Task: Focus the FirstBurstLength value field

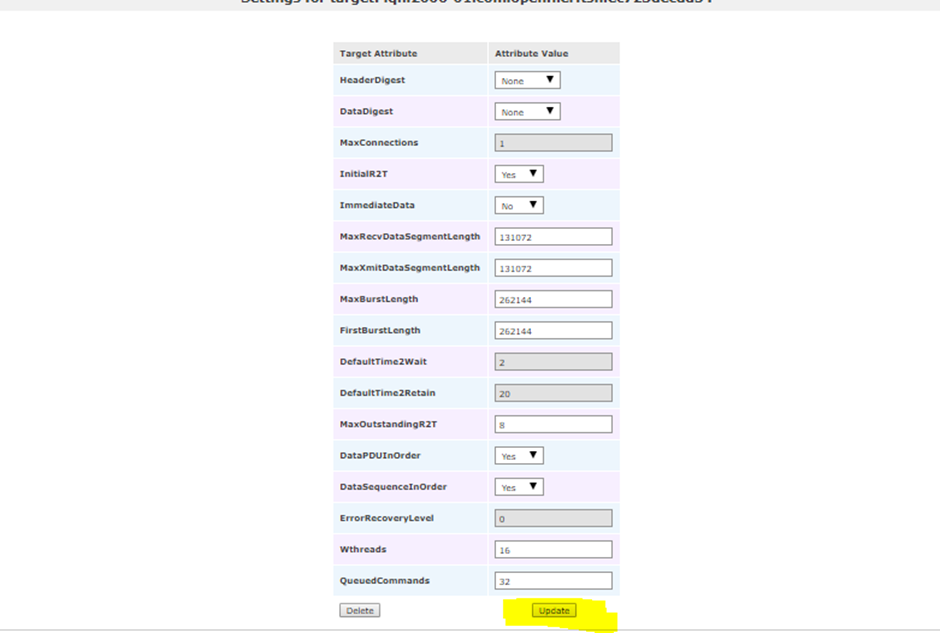Action: point(553,330)
